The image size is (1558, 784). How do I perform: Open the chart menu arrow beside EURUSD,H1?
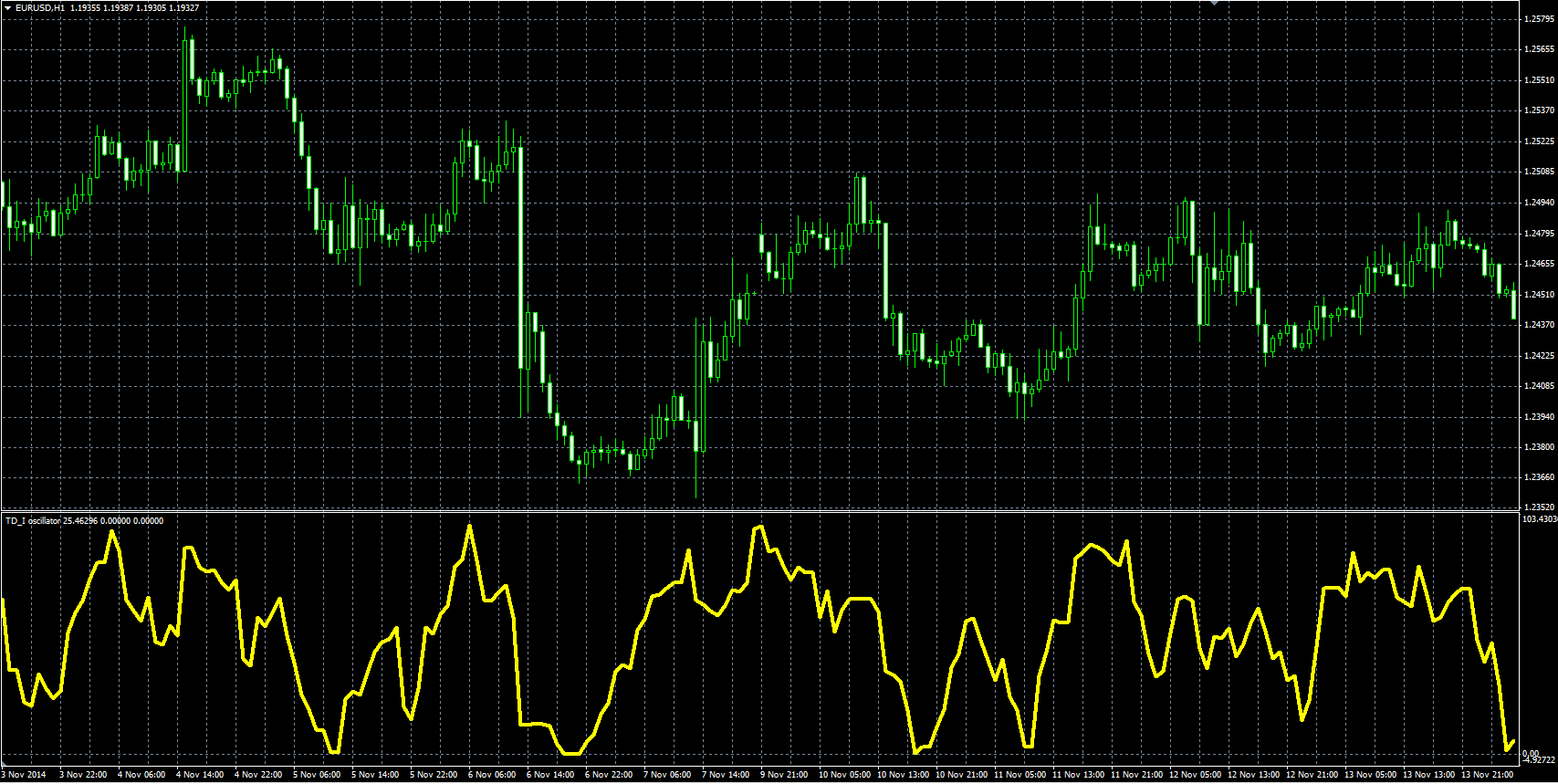7,7
